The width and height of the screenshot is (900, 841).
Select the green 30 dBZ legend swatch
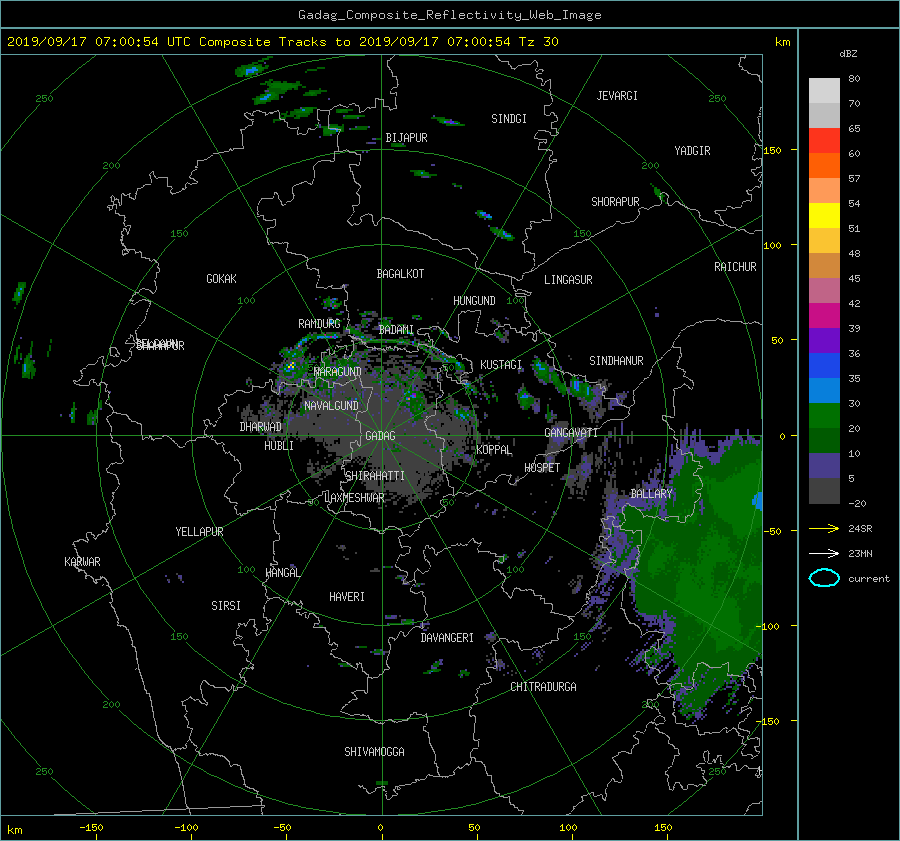pos(824,416)
